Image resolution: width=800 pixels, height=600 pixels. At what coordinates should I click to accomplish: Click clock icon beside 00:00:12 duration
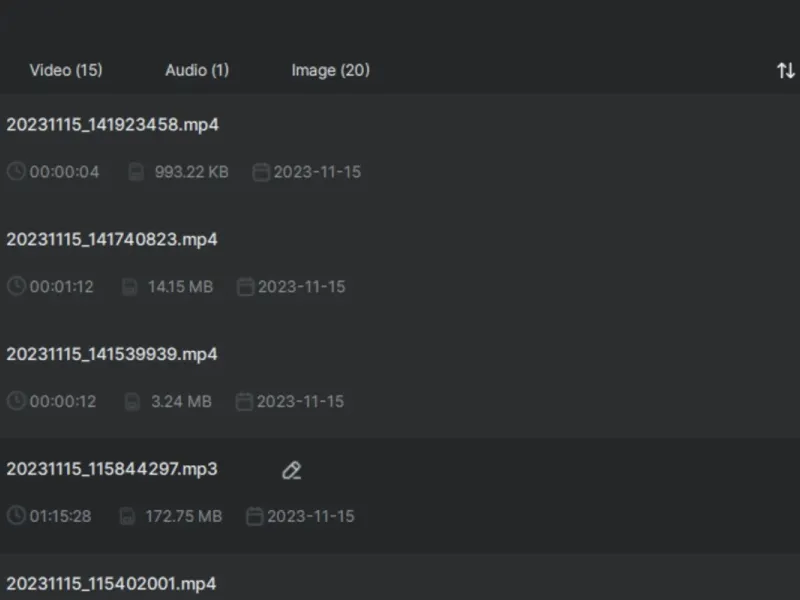(x=16, y=402)
